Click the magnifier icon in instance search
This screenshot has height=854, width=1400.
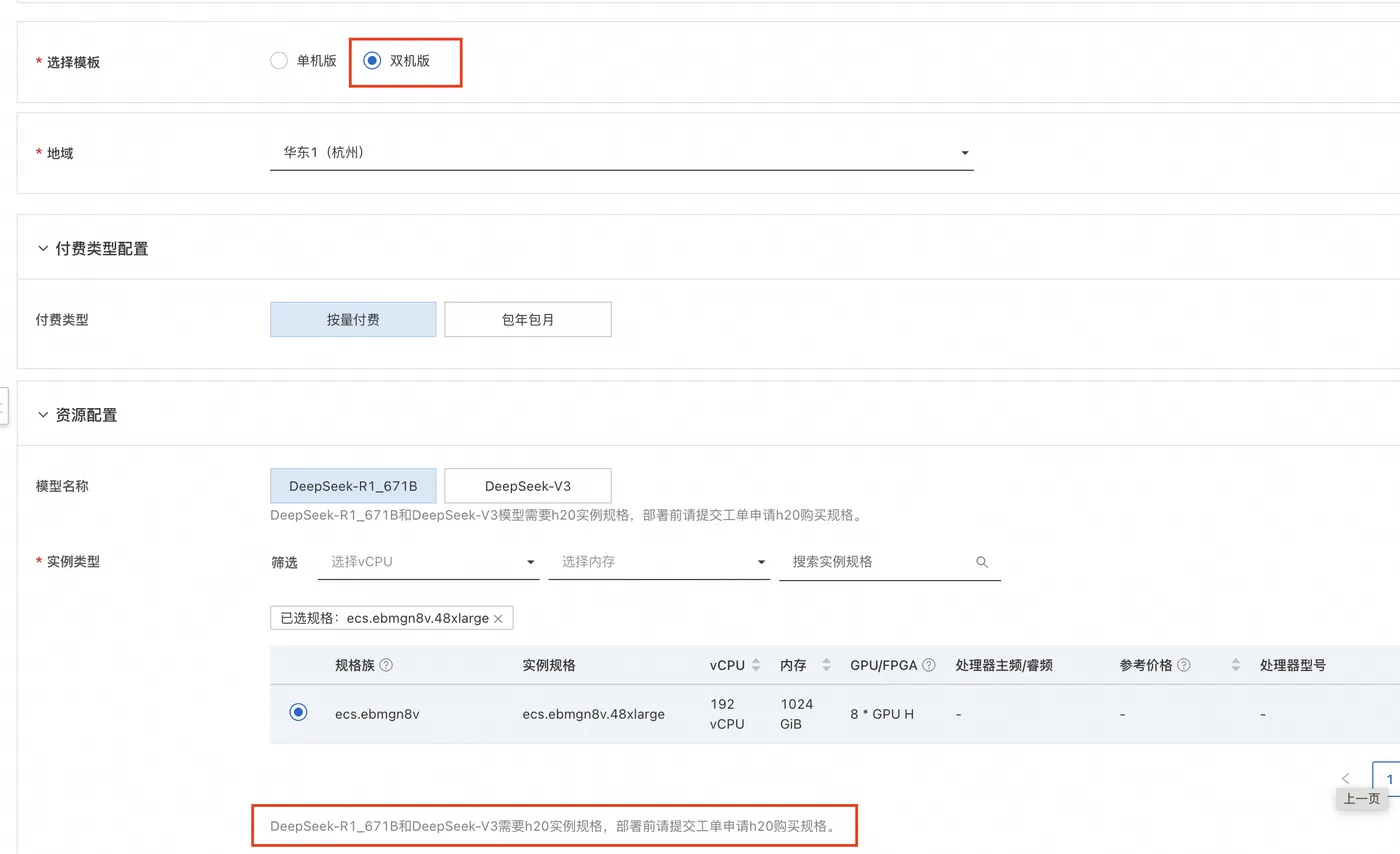pyautogui.click(x=982, y=562)
